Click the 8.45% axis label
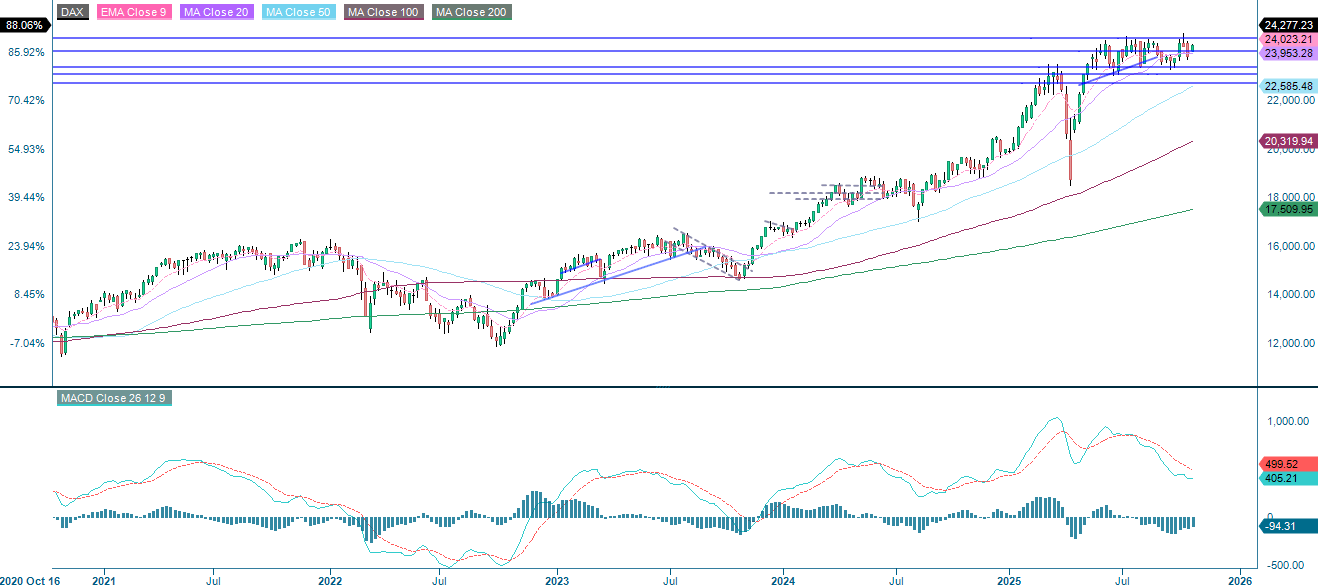The height and width of the screenshot is (588, 1318). coord(28,294)
